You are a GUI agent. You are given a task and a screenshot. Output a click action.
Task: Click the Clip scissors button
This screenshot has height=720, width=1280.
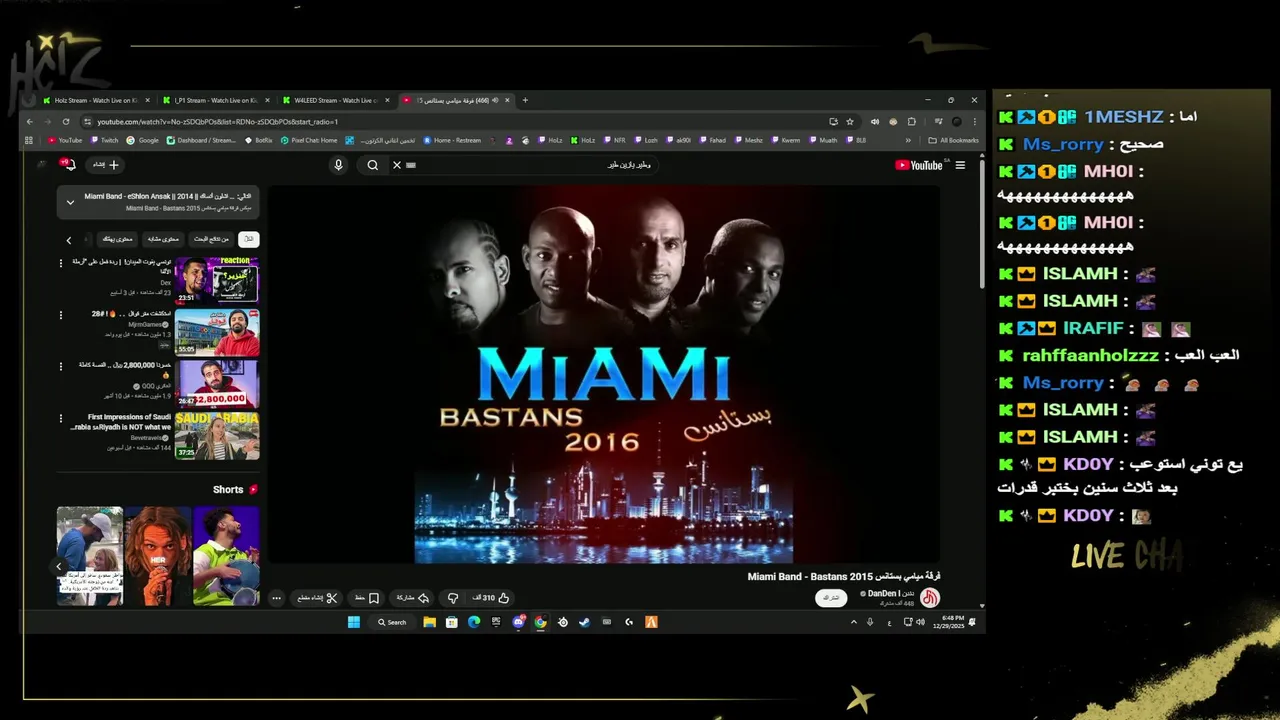click(318, 598)
